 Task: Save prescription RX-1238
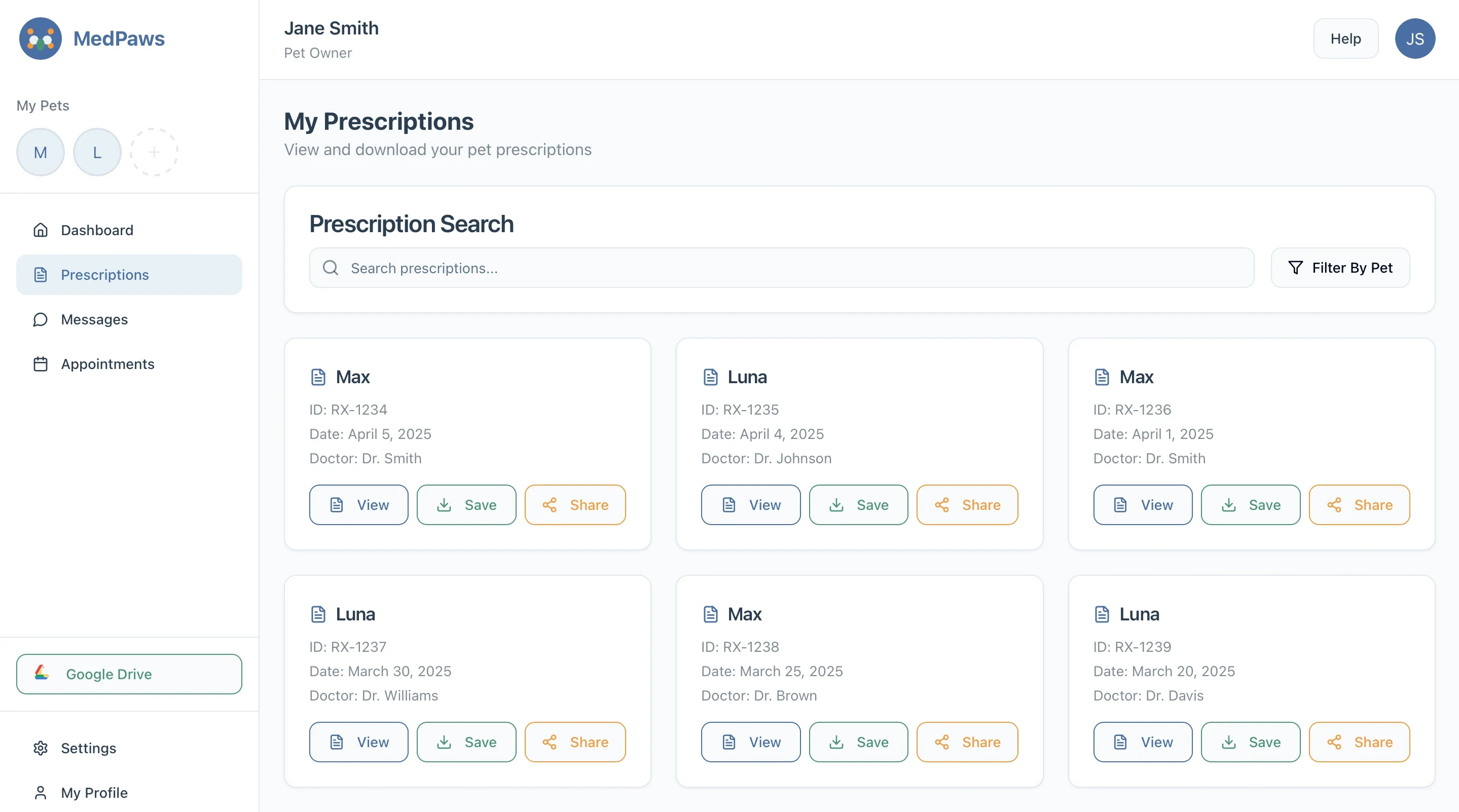pos(858,742)
